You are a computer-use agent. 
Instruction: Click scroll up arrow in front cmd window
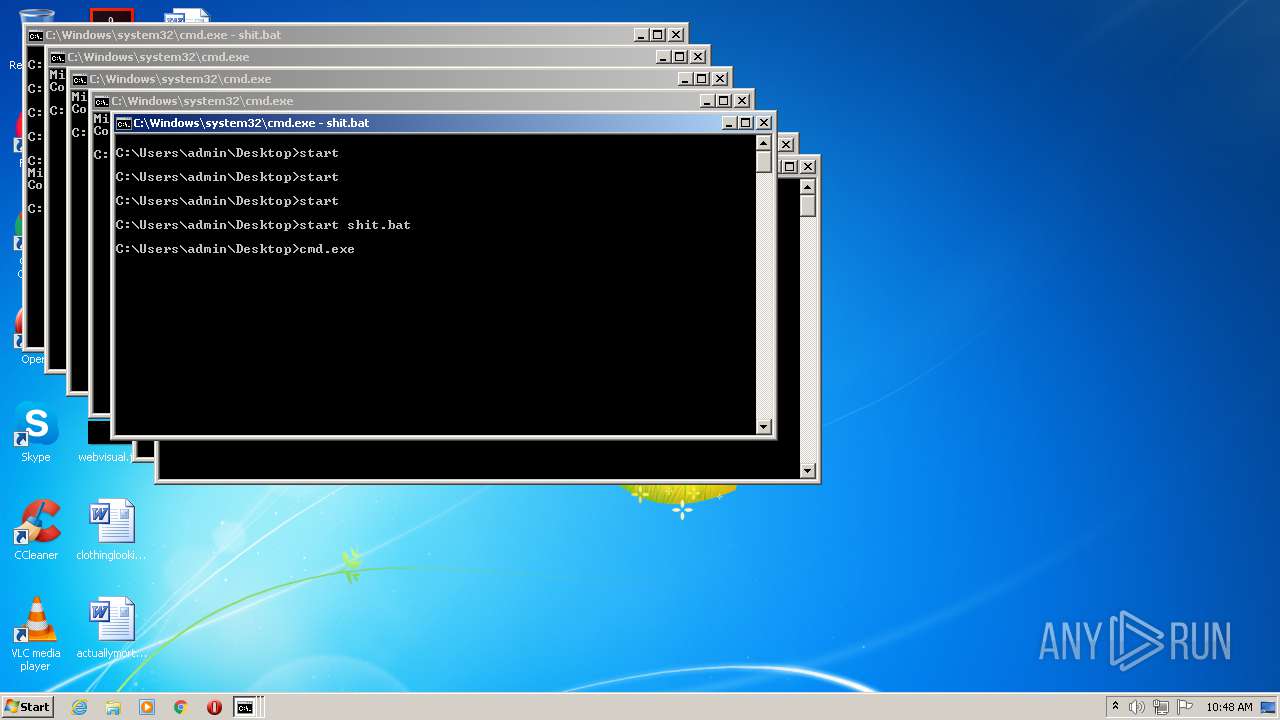pos(764,142)
